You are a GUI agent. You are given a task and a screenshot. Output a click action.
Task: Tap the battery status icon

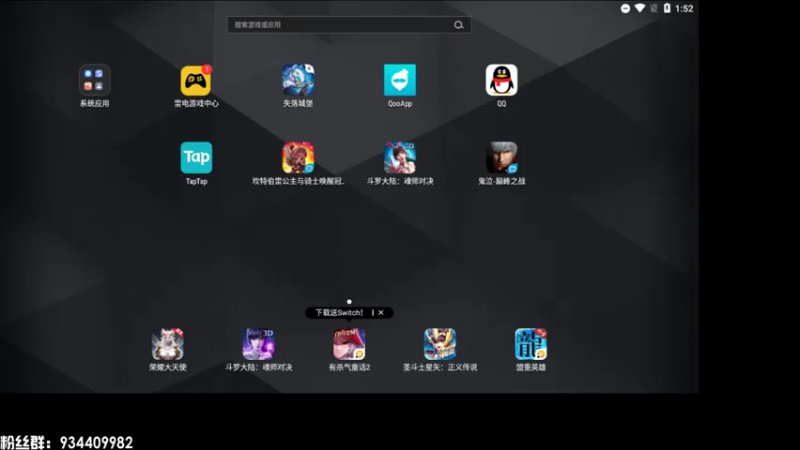(x=667, y=8)
